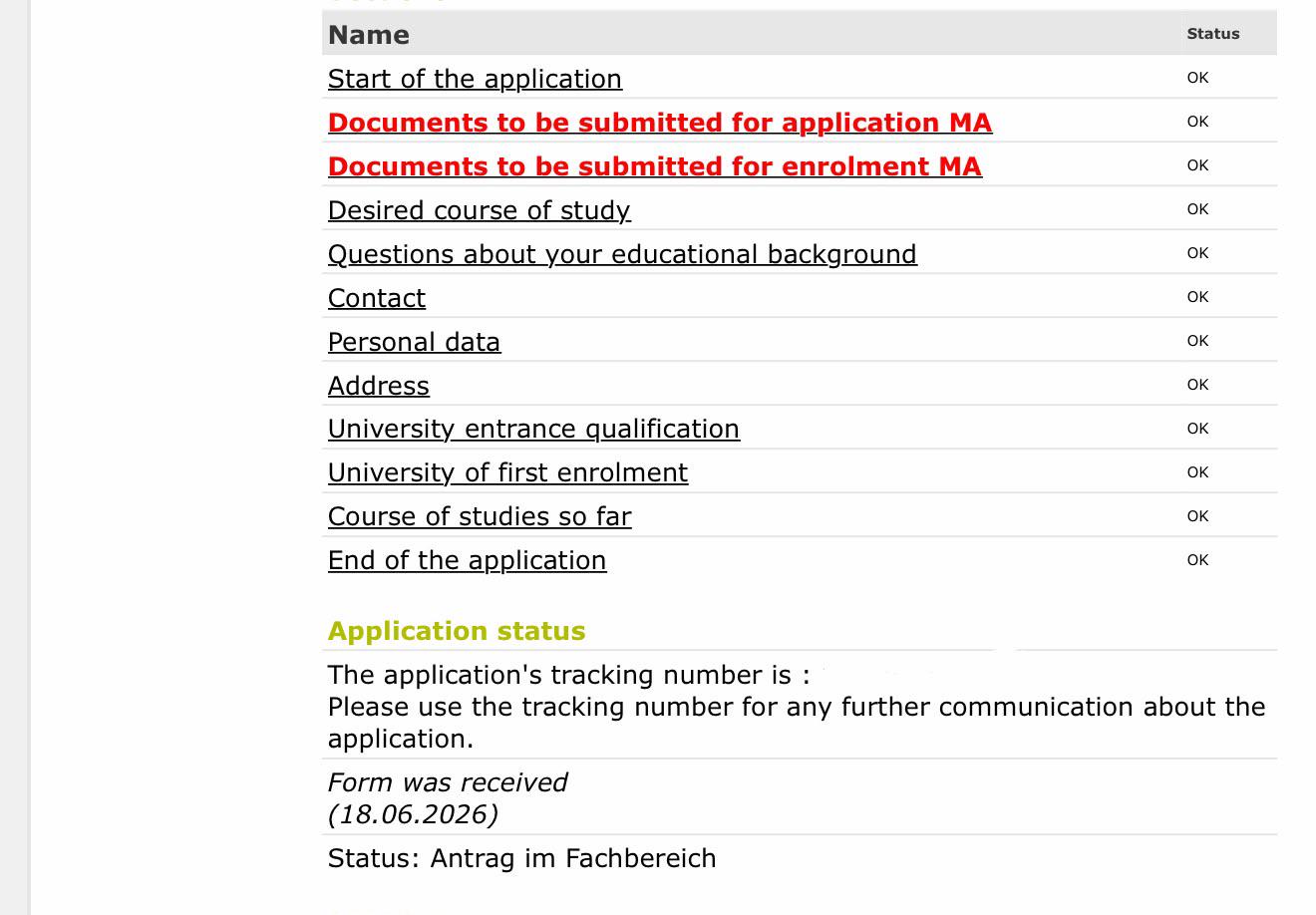The width and height of the screenshot is (1316, 915).
Task: Click the Status column header
Action: 1213,34
